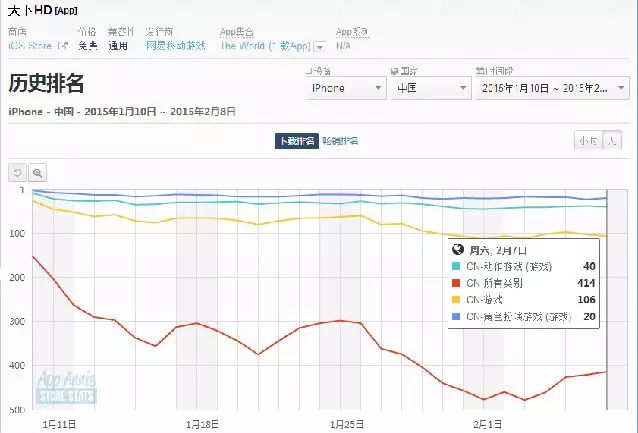This screenshot has height=433, width=638.
Task: Expand the arrow next to The World collection
Action: click(320, 47)
